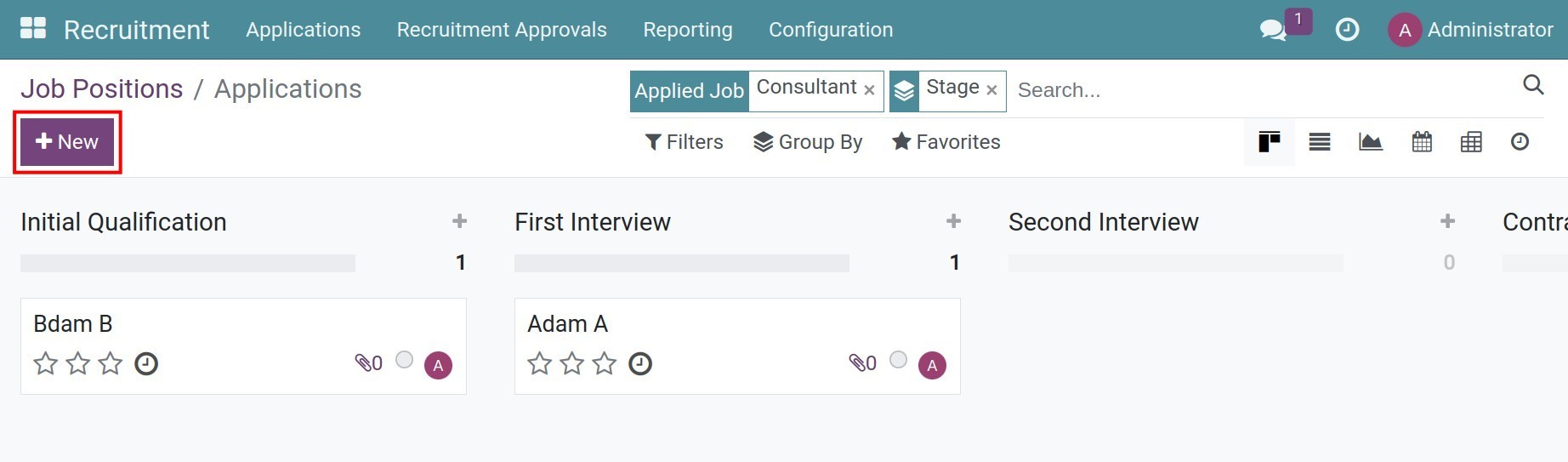Click the New button
Image resolution: width=1568 pixels, height=462 pixels.
pos(67,142)
